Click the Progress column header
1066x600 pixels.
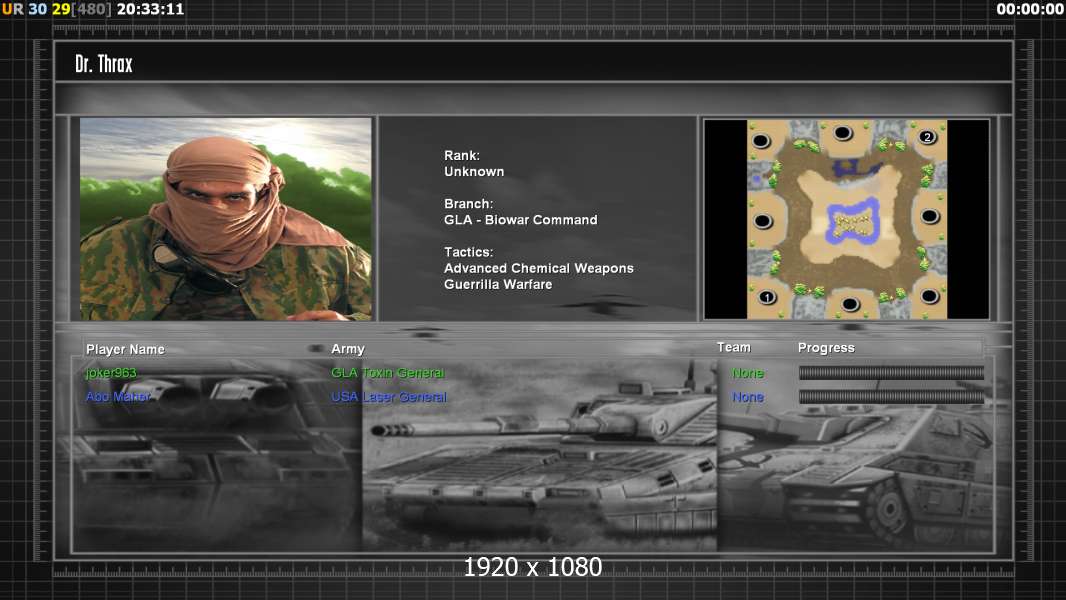826,348
